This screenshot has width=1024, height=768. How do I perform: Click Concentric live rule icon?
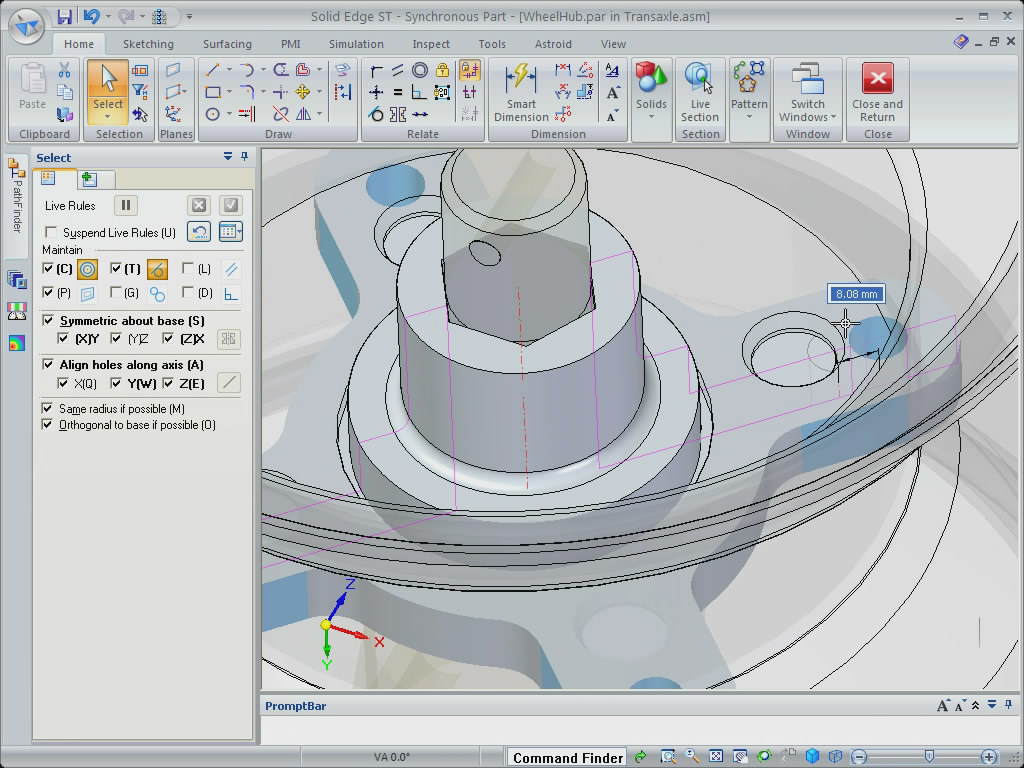[x=88, y=269]
